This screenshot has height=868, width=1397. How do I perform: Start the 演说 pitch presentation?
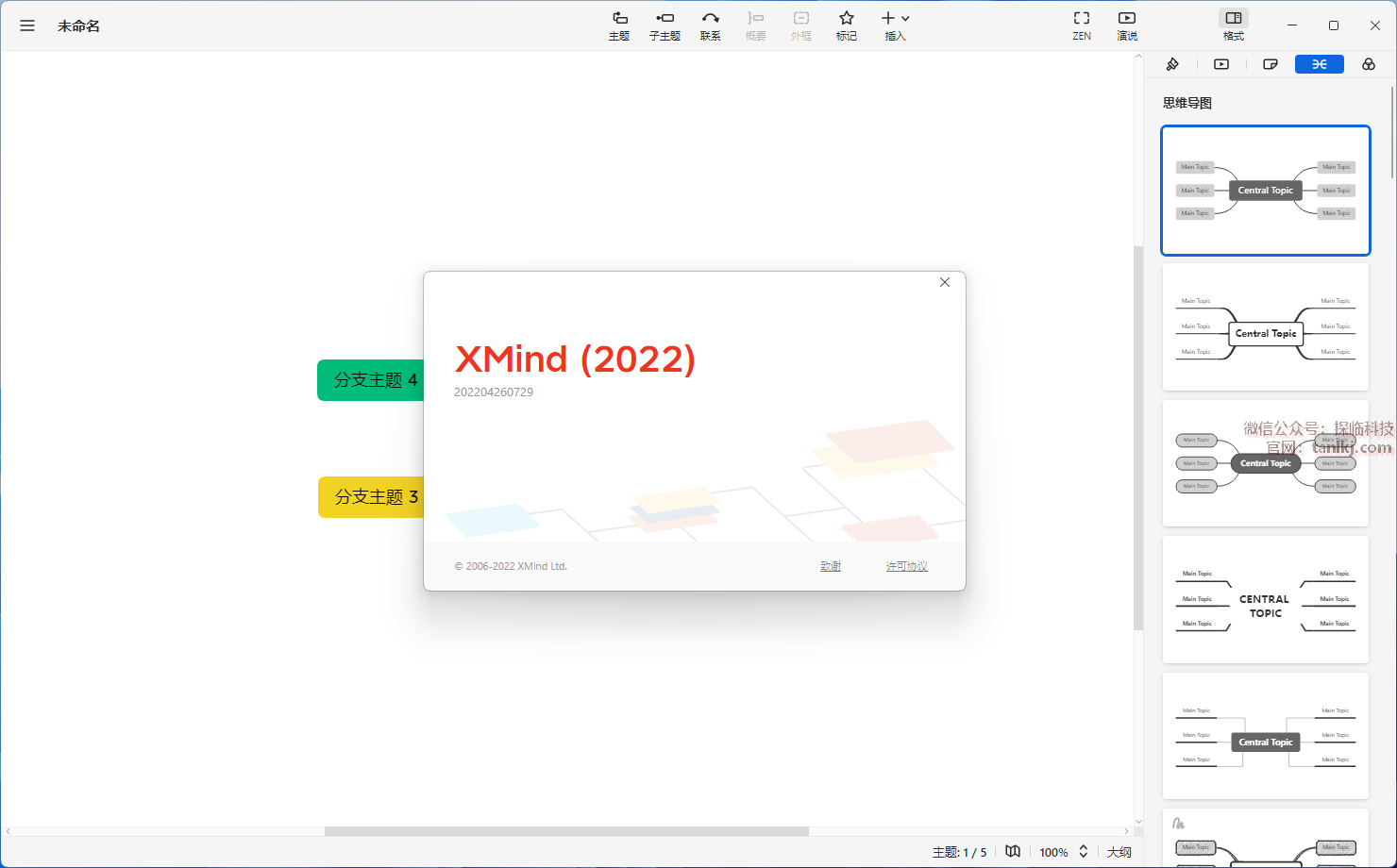click(1127, 25)
